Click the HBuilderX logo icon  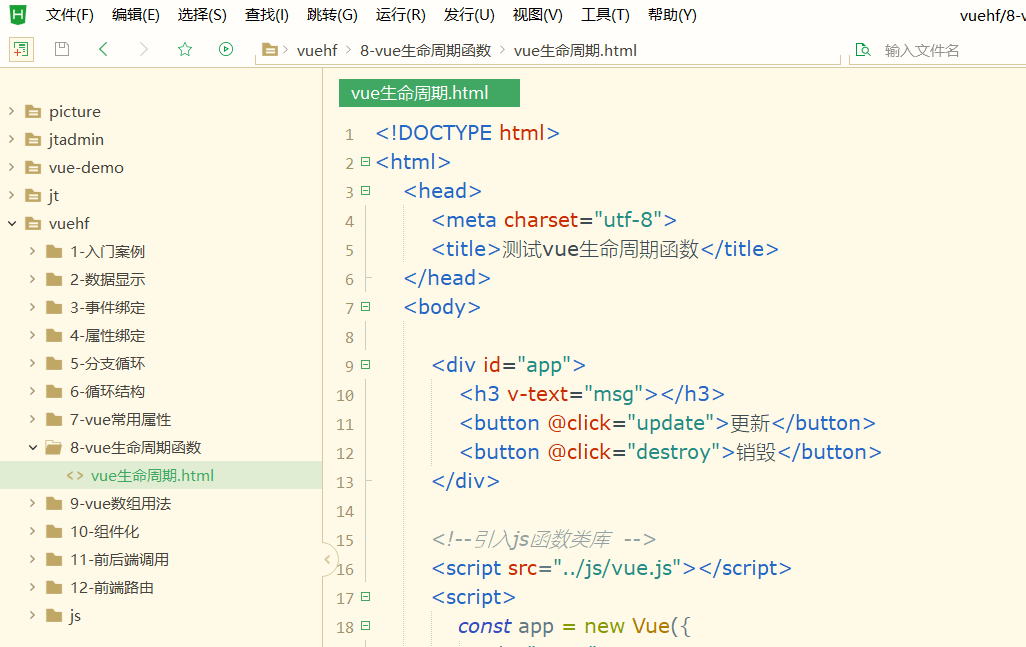[x=18, y=14]
